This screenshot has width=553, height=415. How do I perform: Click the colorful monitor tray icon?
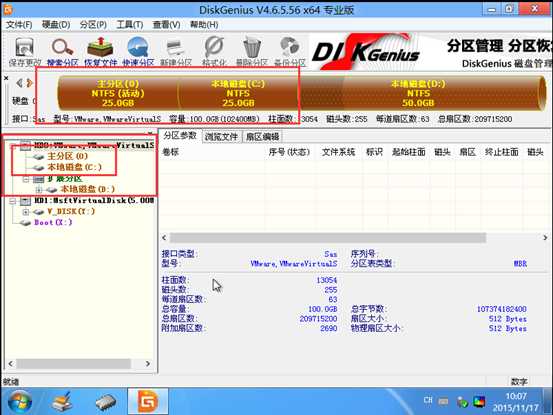(479, 402)
